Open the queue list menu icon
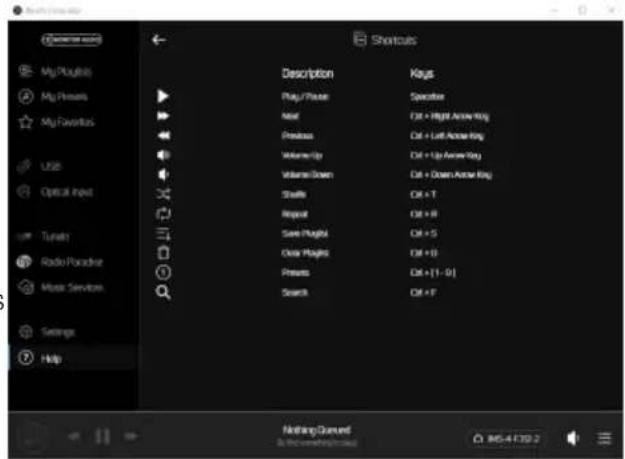This screenshot has width=625, height=459. 604,438
